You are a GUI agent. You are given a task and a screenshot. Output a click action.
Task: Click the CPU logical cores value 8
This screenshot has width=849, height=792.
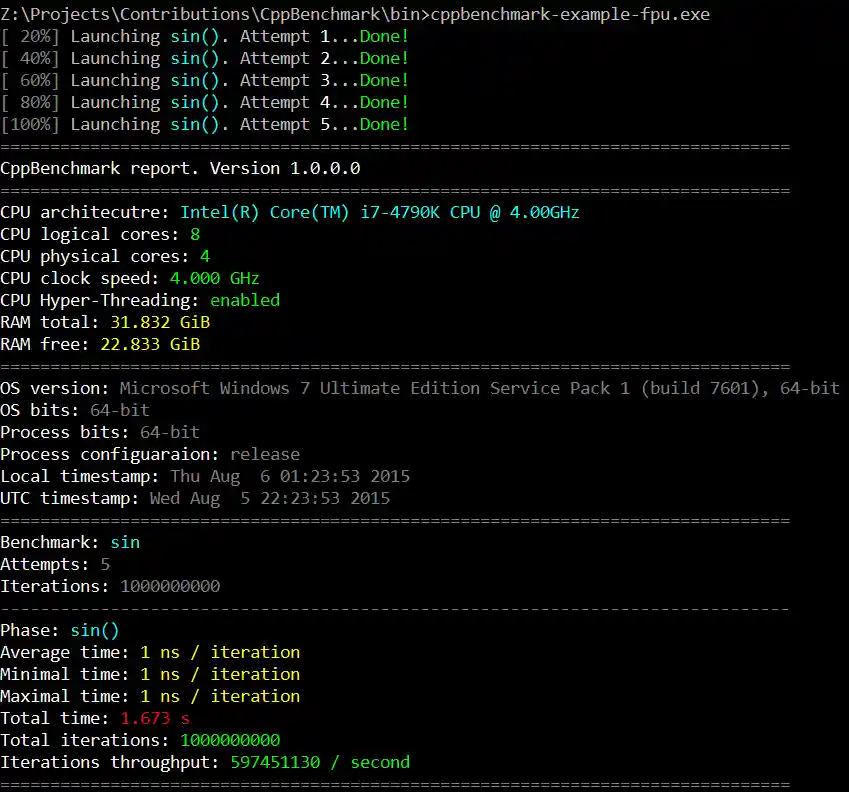(195, 234)
